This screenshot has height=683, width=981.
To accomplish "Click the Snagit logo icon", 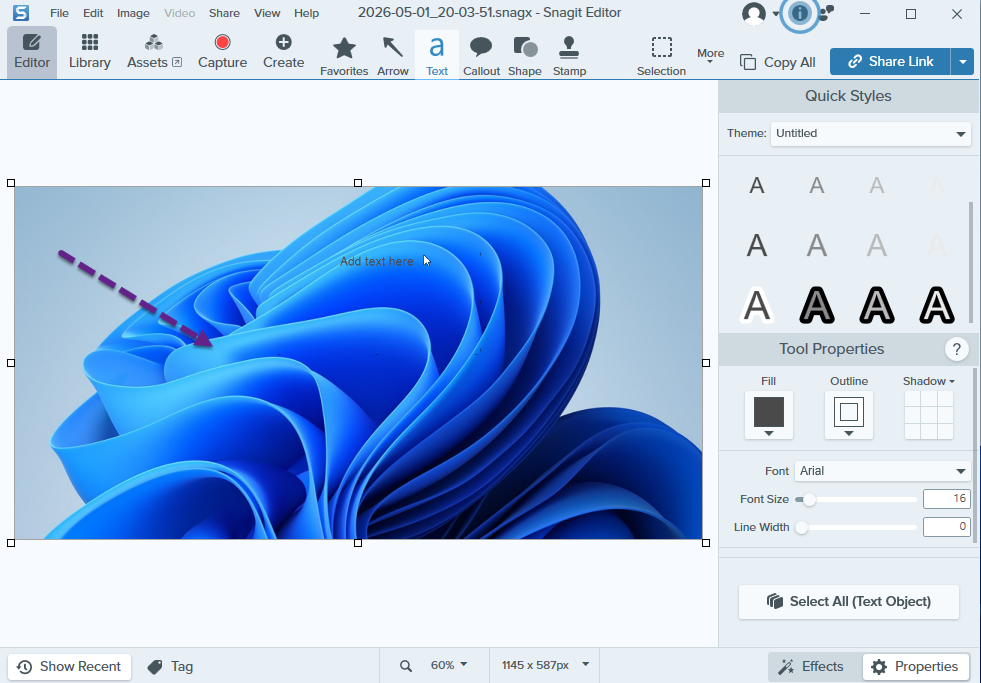I will (21, 13).
